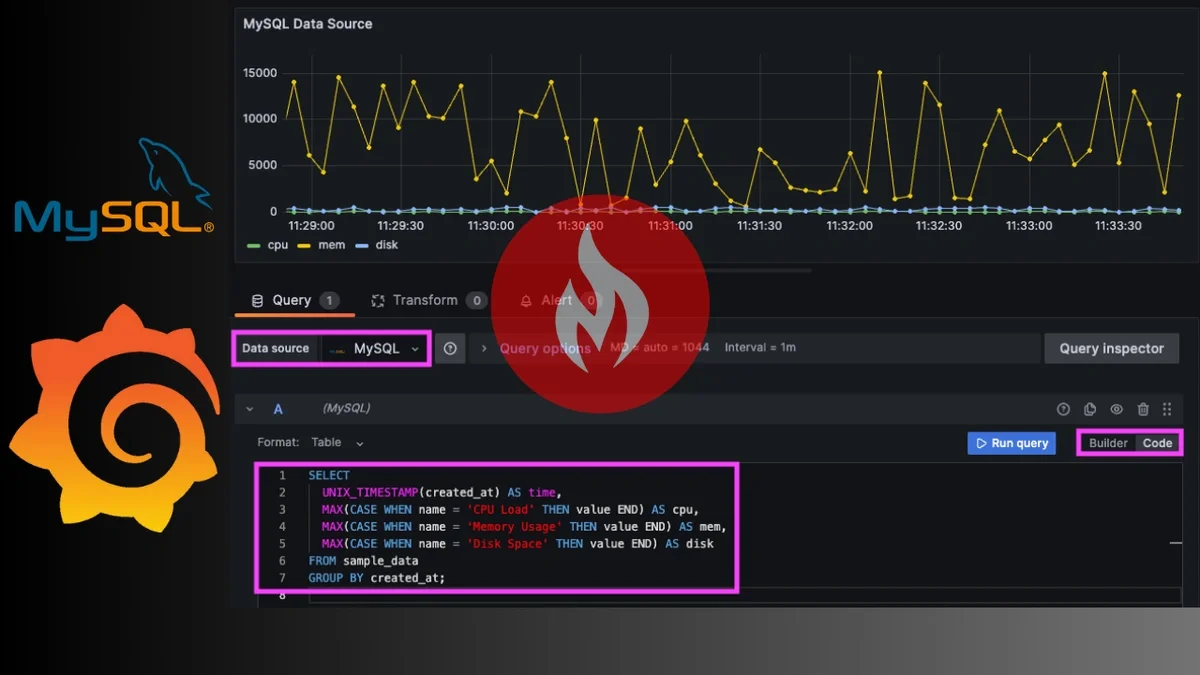Show query A help
The image size is (1200, 675).
tap(1063, 409)
